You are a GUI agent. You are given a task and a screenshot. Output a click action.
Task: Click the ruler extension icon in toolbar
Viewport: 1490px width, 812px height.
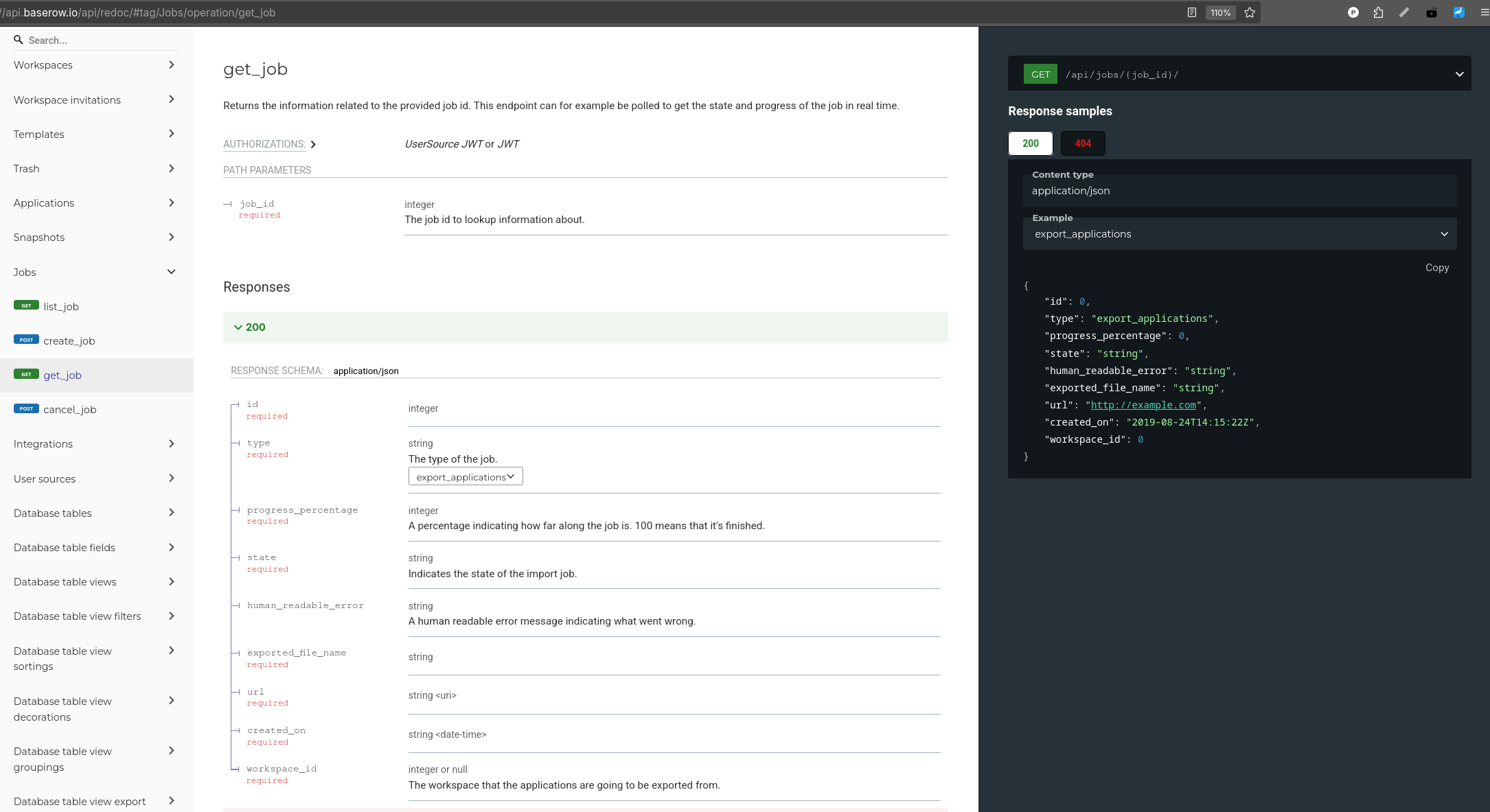pyautogui.click(x=1404, y=12)
